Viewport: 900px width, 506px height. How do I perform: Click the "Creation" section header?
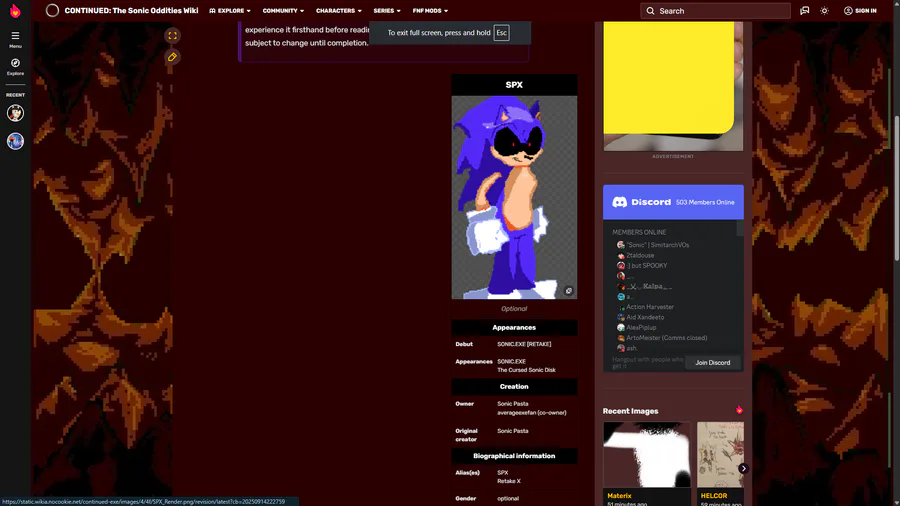pos(514,387)
